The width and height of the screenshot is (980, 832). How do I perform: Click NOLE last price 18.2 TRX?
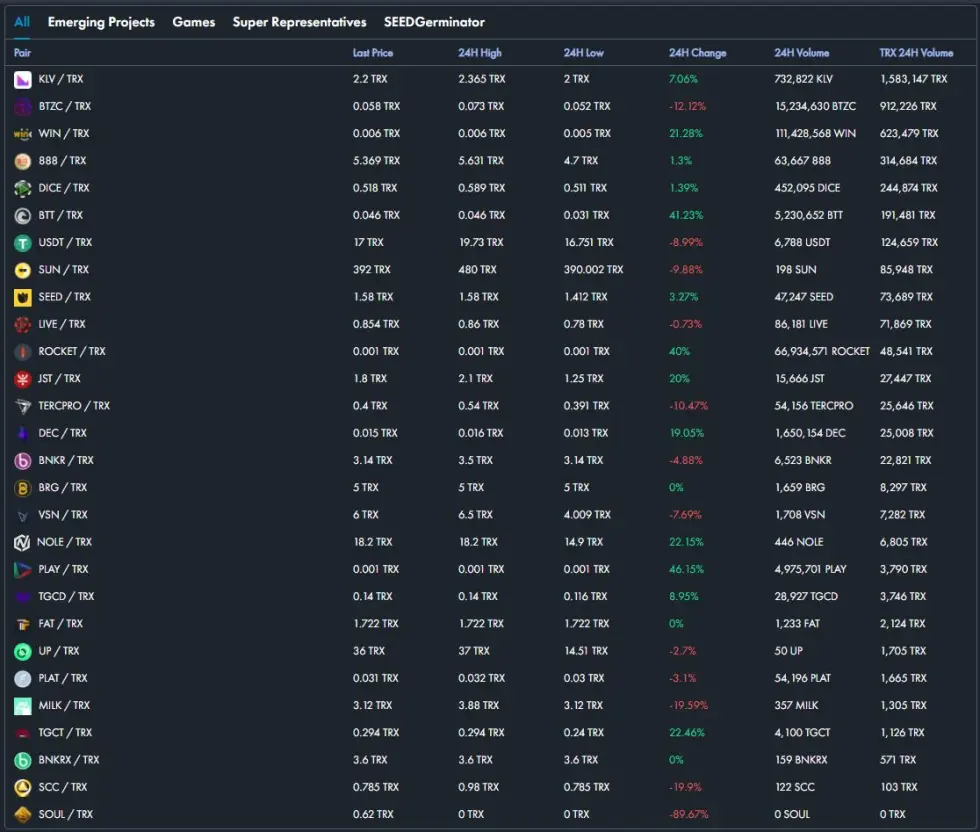(x=372, y=542)
